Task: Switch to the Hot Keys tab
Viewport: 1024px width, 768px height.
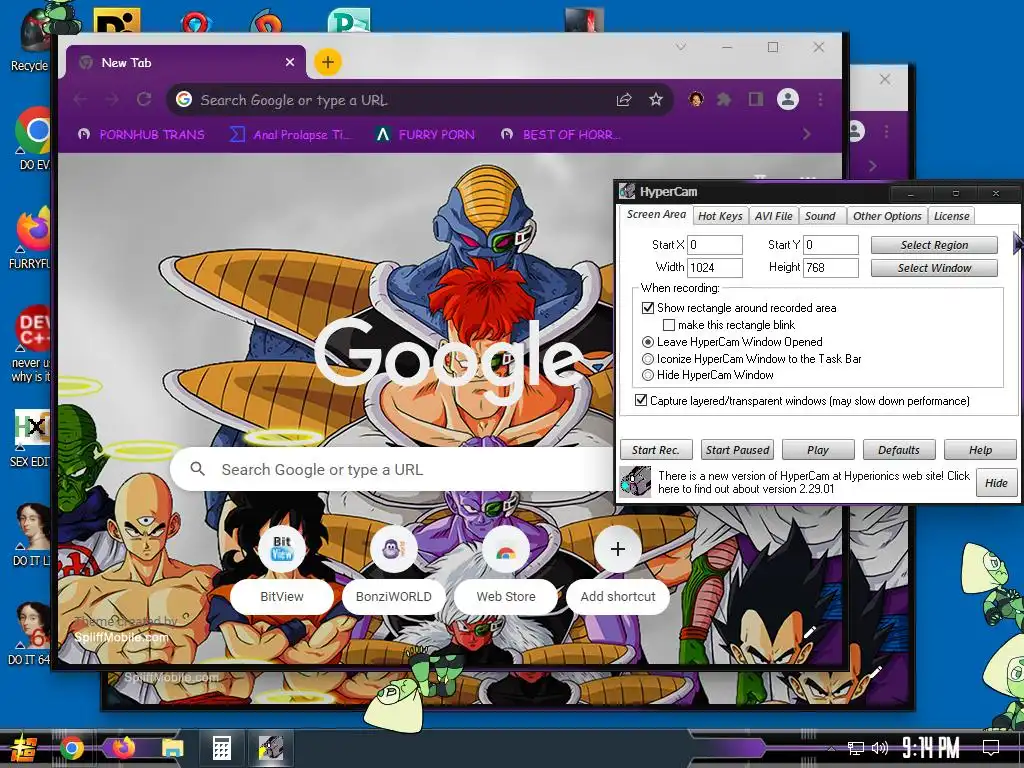Action: (720, 216)
